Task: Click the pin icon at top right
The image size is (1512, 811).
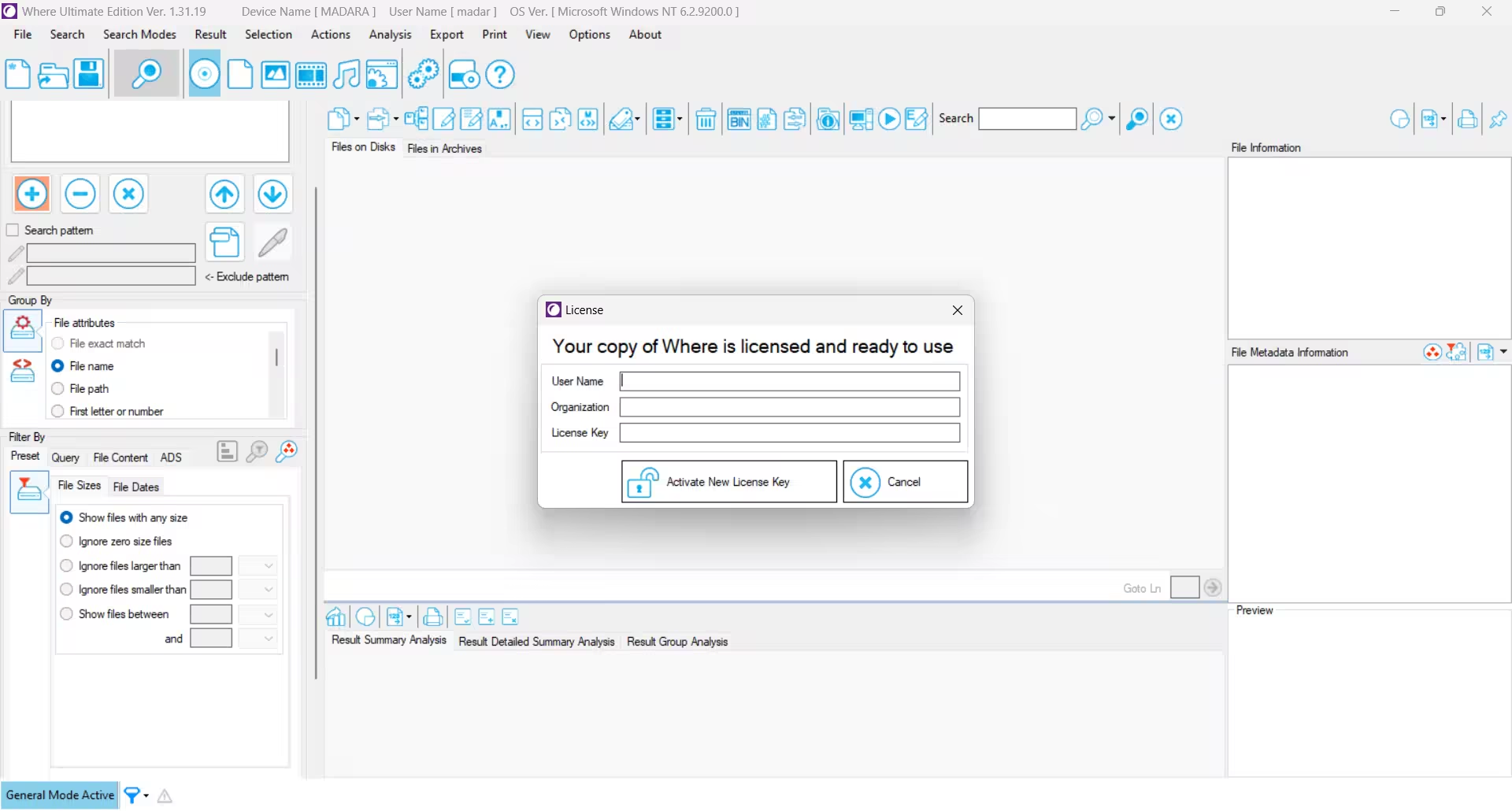Action: coord(1498,120)
